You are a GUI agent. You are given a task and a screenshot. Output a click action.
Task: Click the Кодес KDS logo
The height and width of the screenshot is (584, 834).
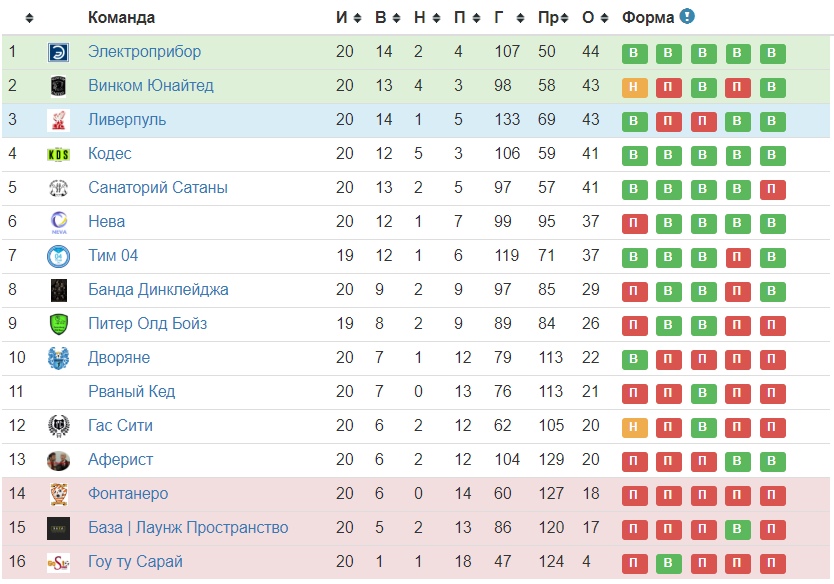[58, 154]
